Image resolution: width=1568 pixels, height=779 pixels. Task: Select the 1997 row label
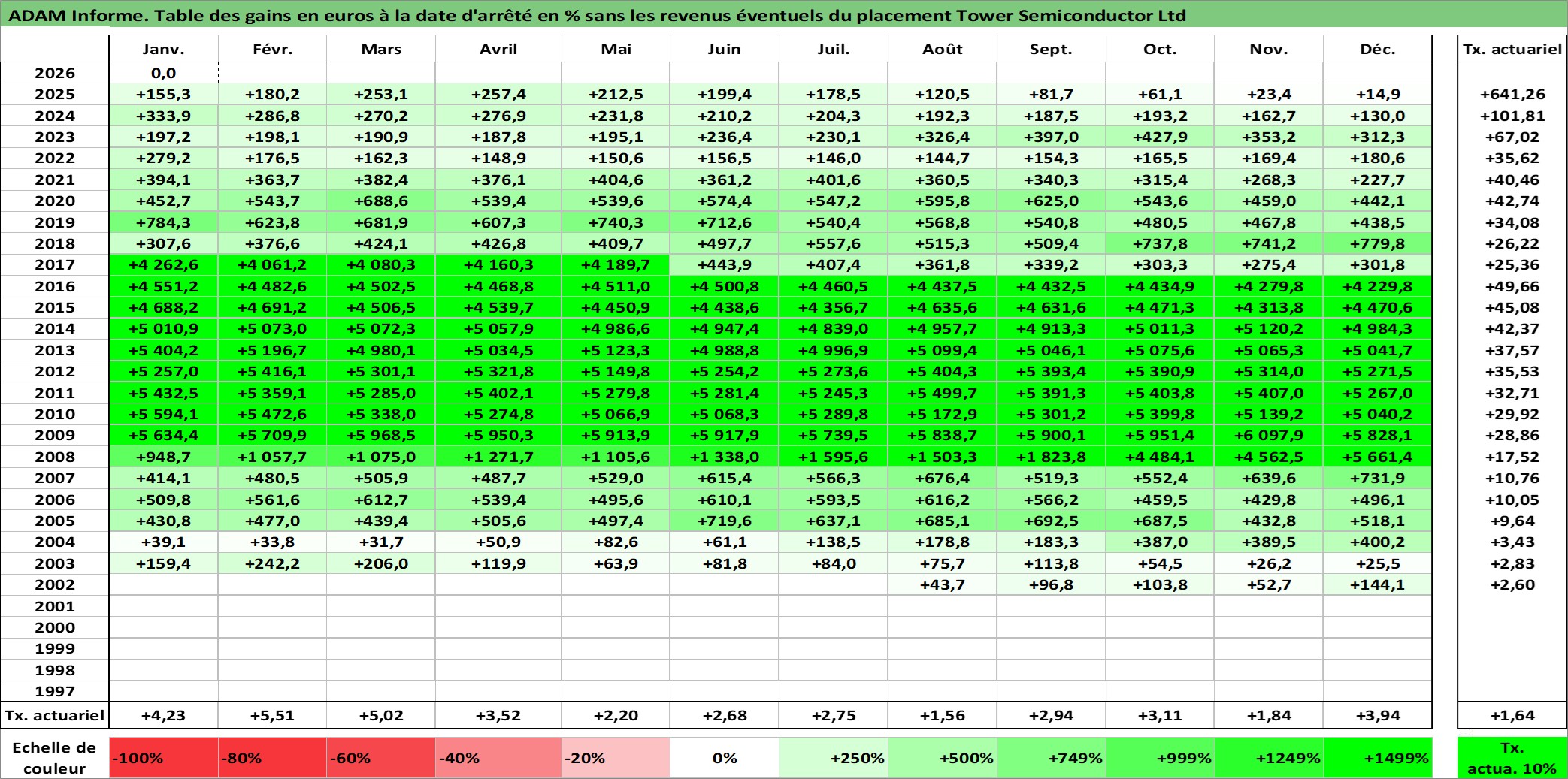tap(55, 691)
